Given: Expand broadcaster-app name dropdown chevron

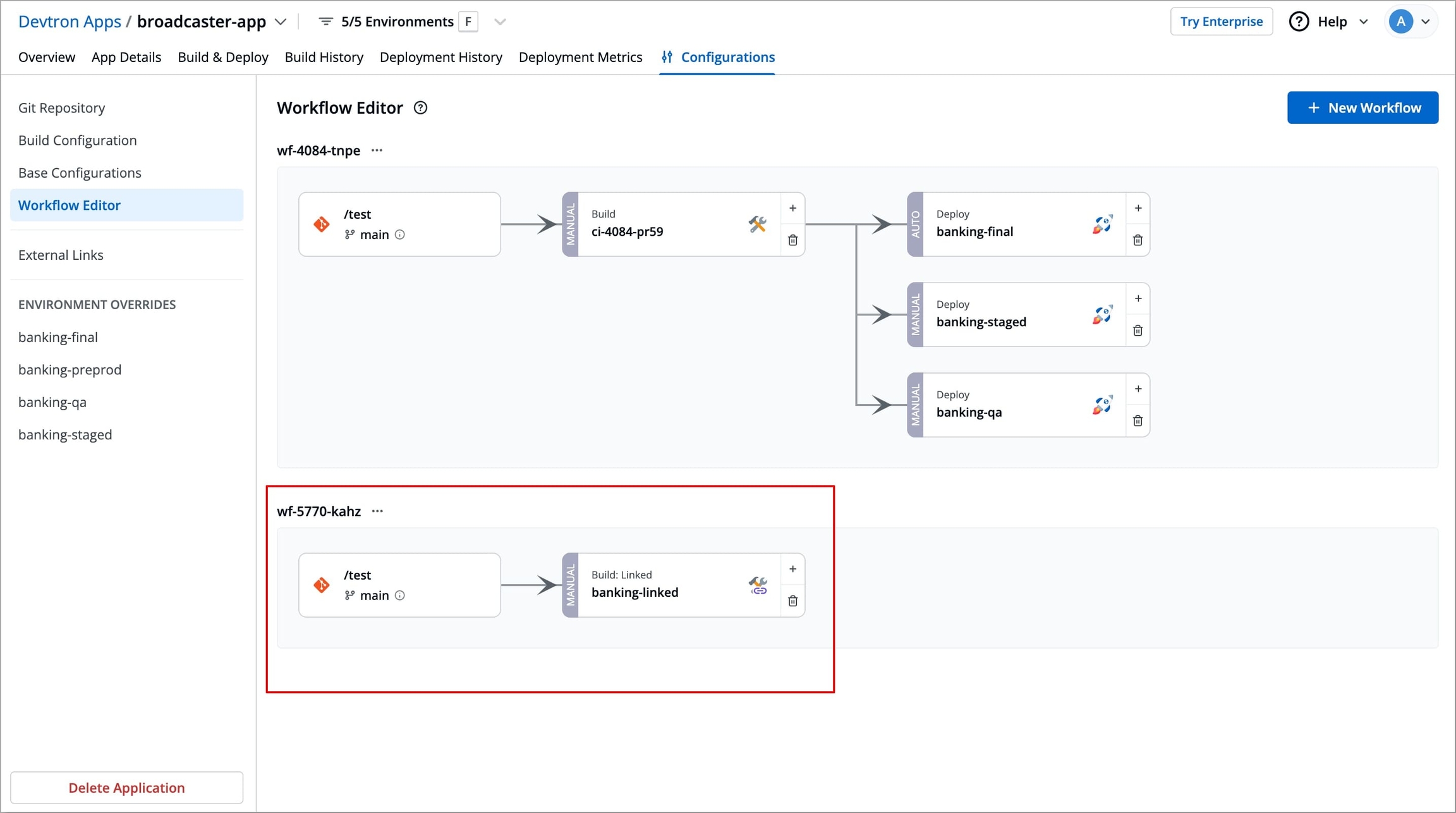Looking at the screenshot, I should (x=281, y=22).
